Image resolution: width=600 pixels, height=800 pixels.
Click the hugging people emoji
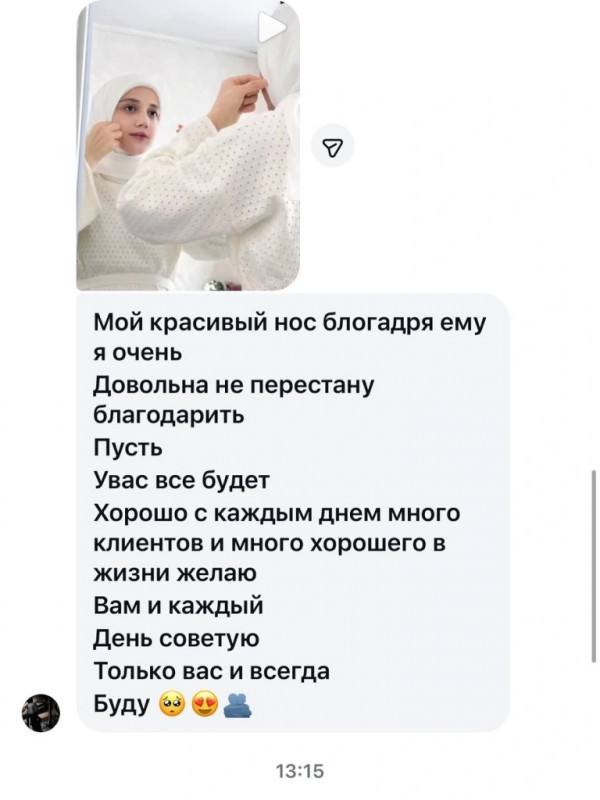[237, 706]
